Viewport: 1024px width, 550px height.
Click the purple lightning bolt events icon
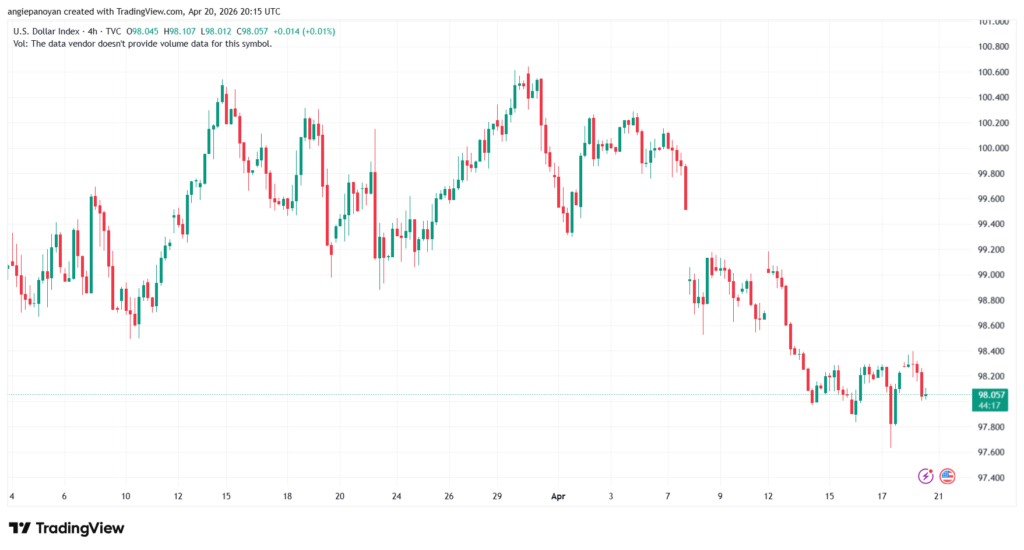[926, 476]
